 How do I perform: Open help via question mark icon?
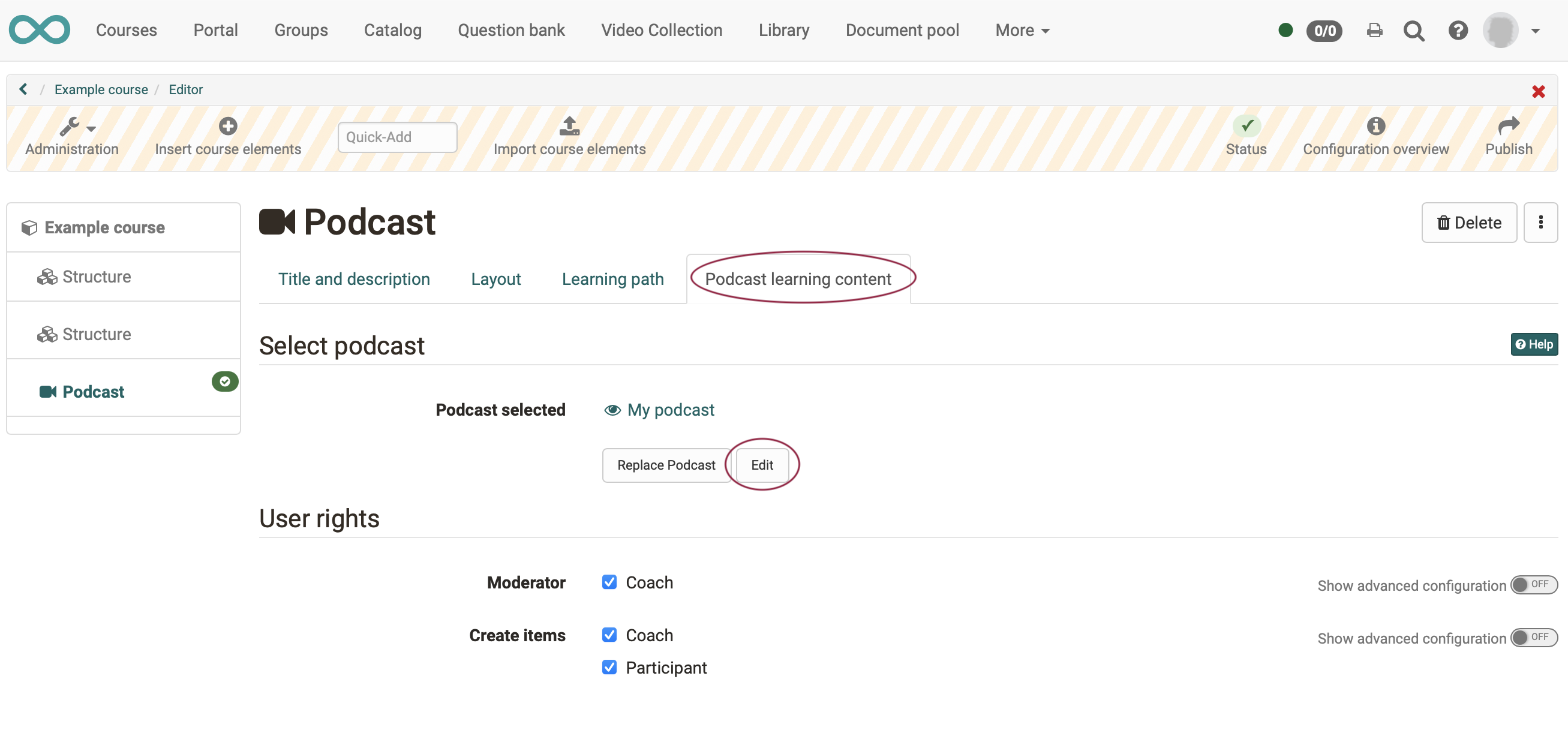tap(1457, 31)
